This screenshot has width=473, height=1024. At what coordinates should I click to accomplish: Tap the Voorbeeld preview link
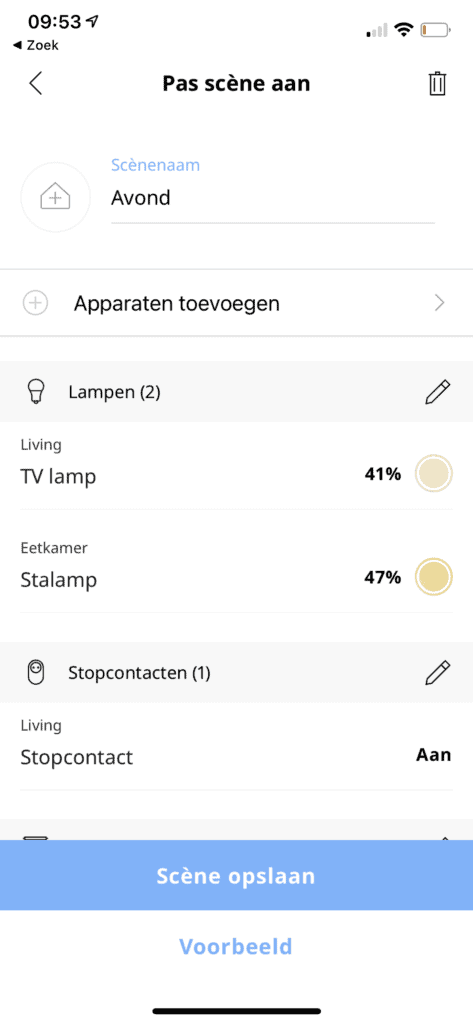click(x=236, y=946)
